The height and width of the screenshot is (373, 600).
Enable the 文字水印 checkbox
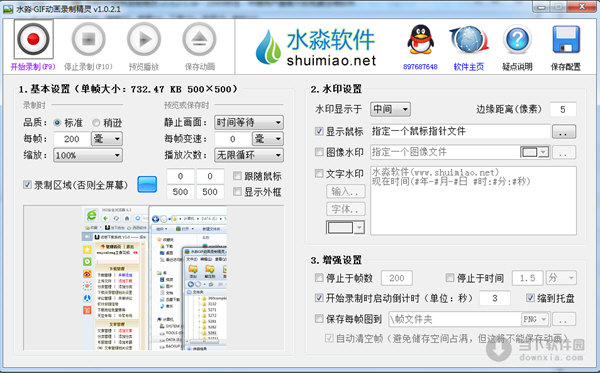pos(319,173)
